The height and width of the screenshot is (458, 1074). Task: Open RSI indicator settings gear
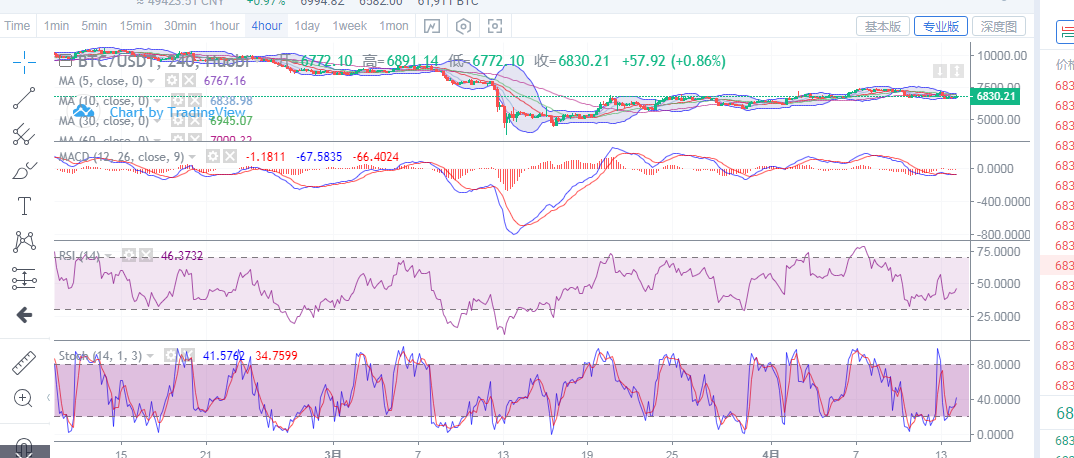click(129, 255)
